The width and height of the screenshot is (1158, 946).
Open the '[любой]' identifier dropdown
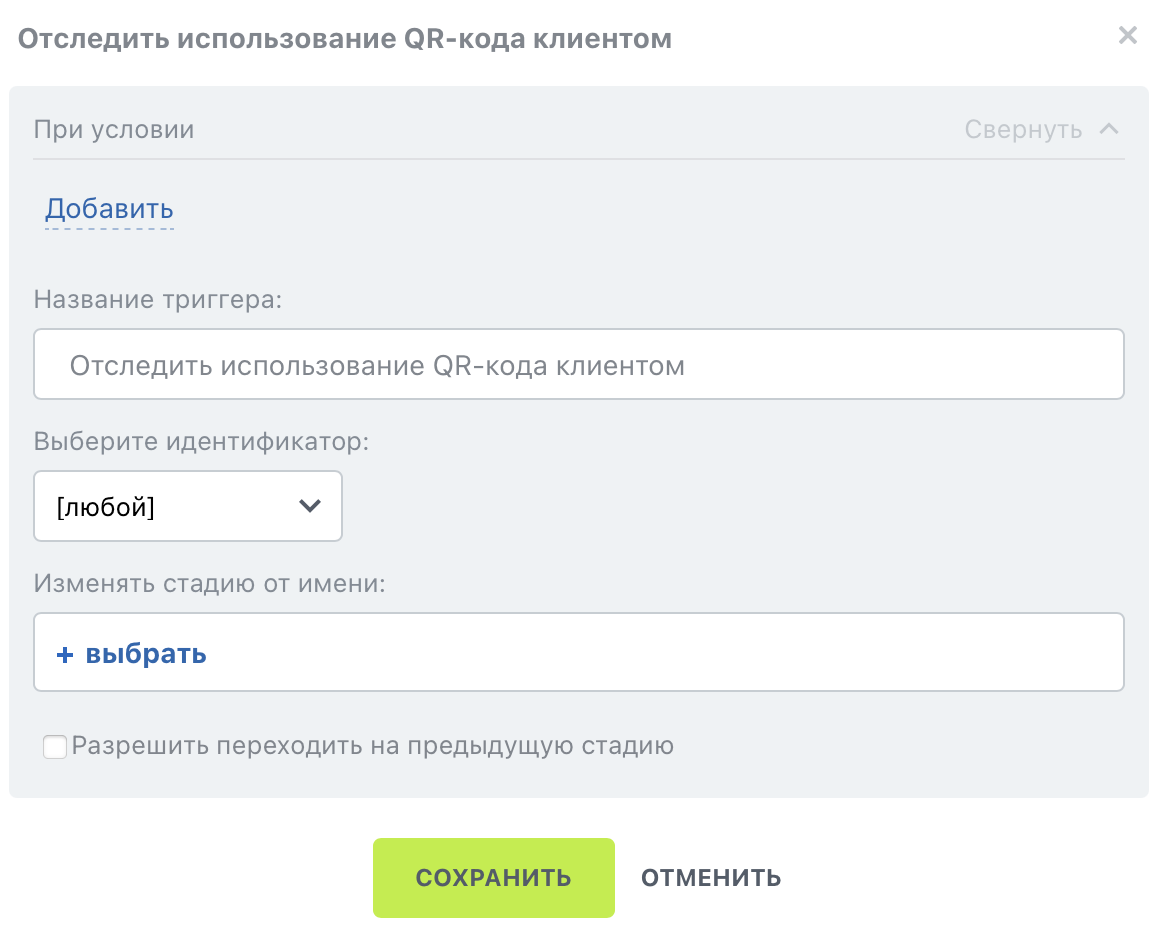(188, 506)
